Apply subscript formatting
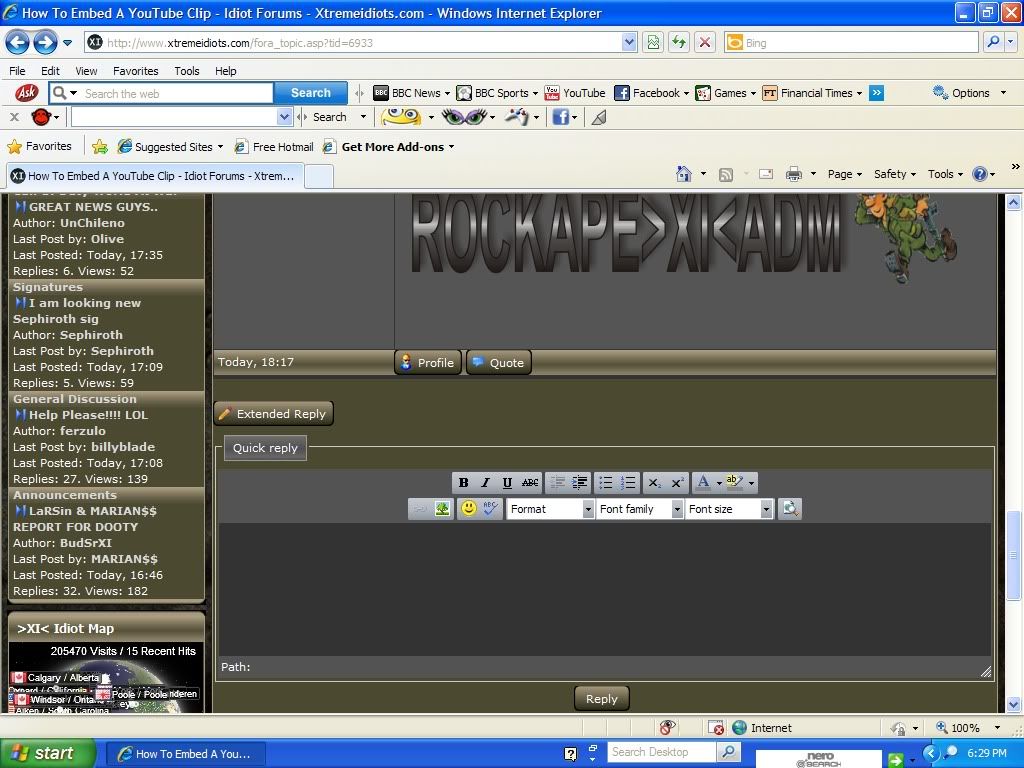1024x768 pixels. tap(654, 483)
